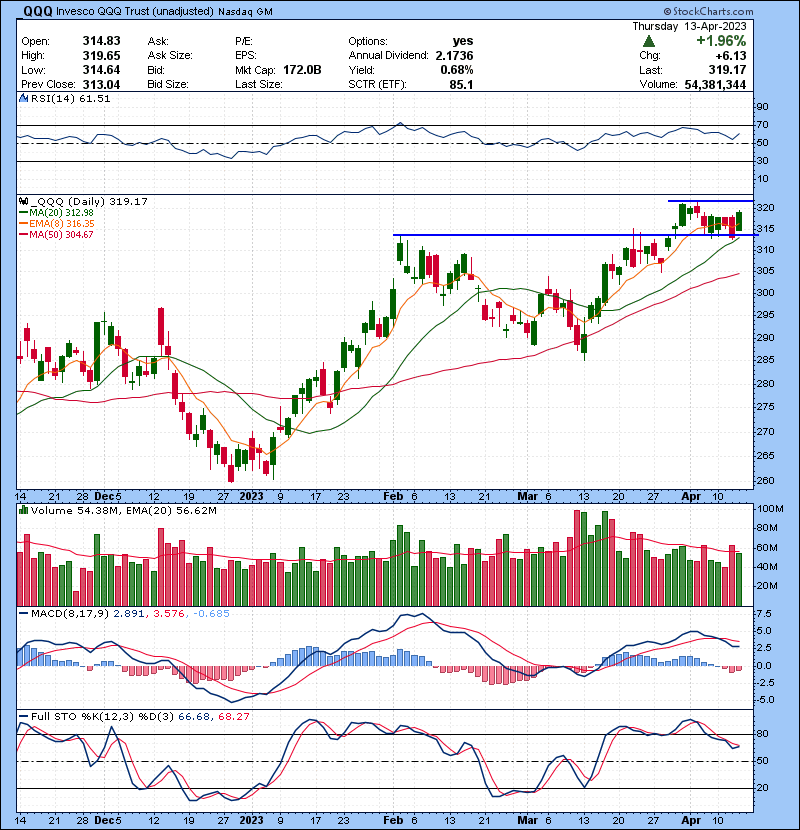Click the Open value '314.83'
The image size is (800, 830).
tap(101, 41)
